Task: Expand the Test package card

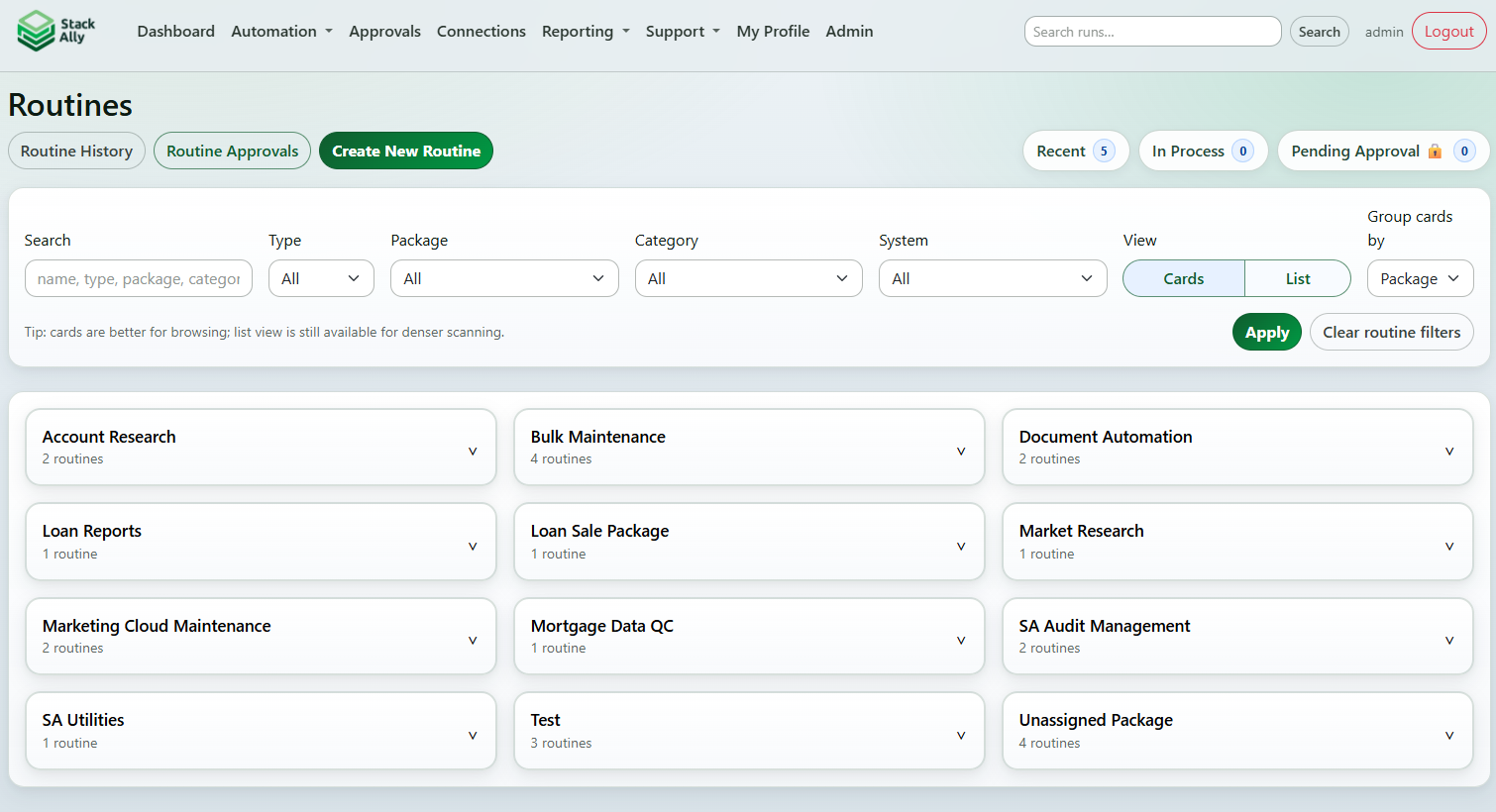Action: point(749,731)
